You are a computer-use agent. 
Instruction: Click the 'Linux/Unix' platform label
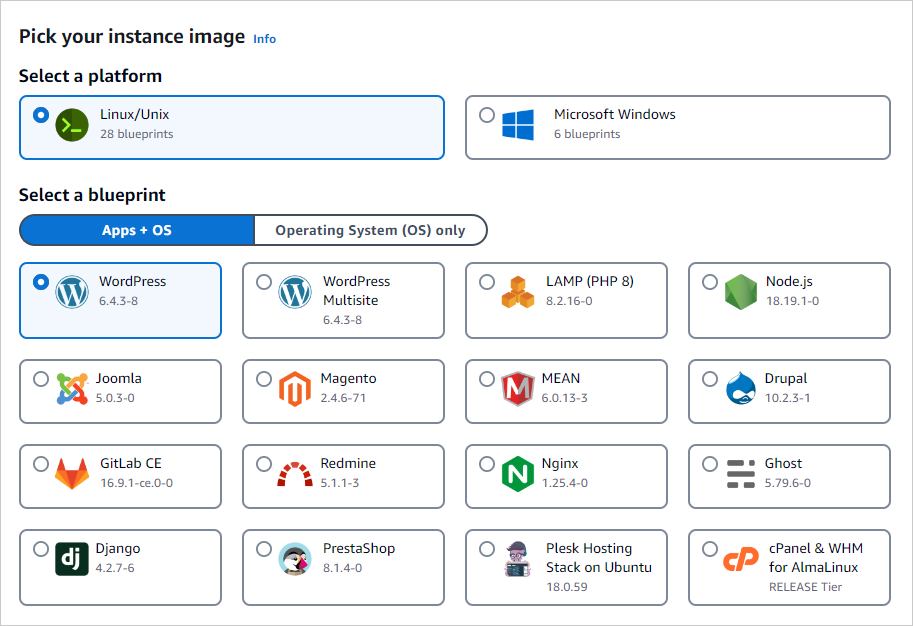135,114
